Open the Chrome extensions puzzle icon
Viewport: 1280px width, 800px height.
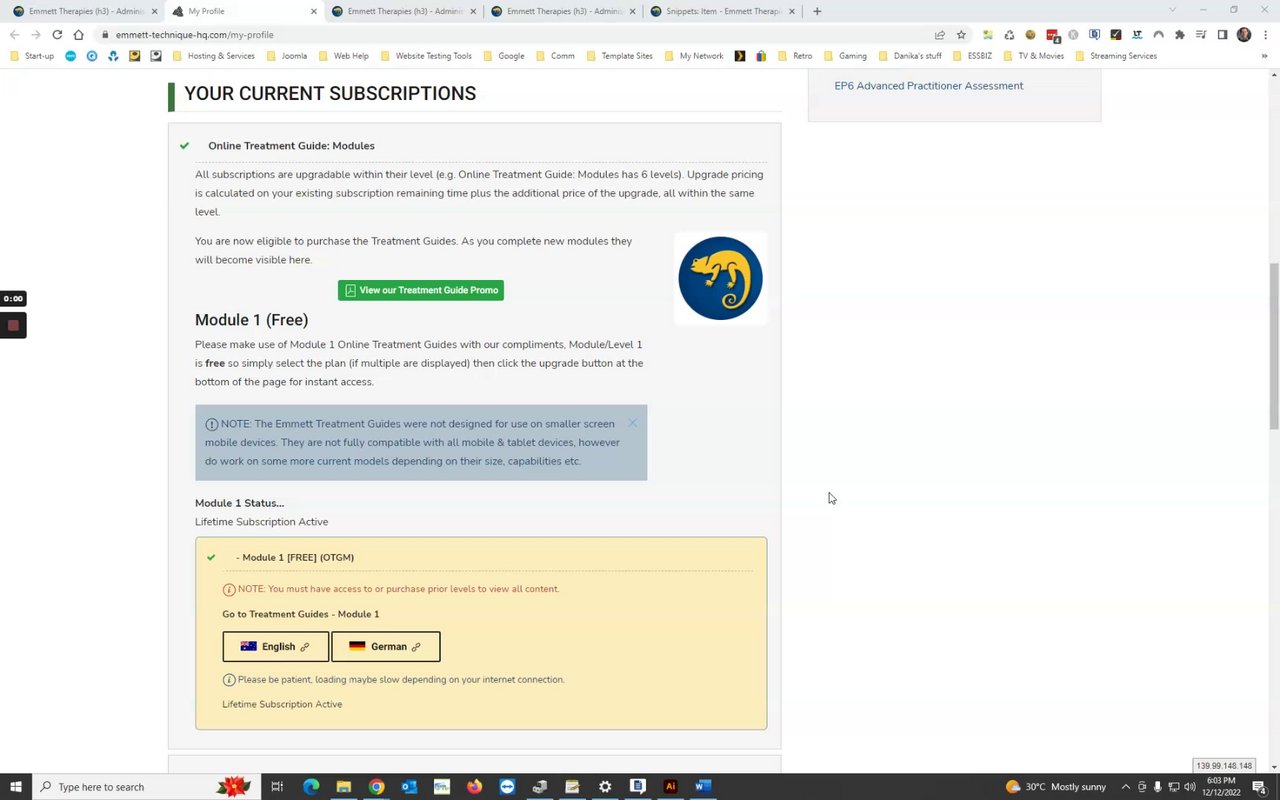pos(1180,34)
